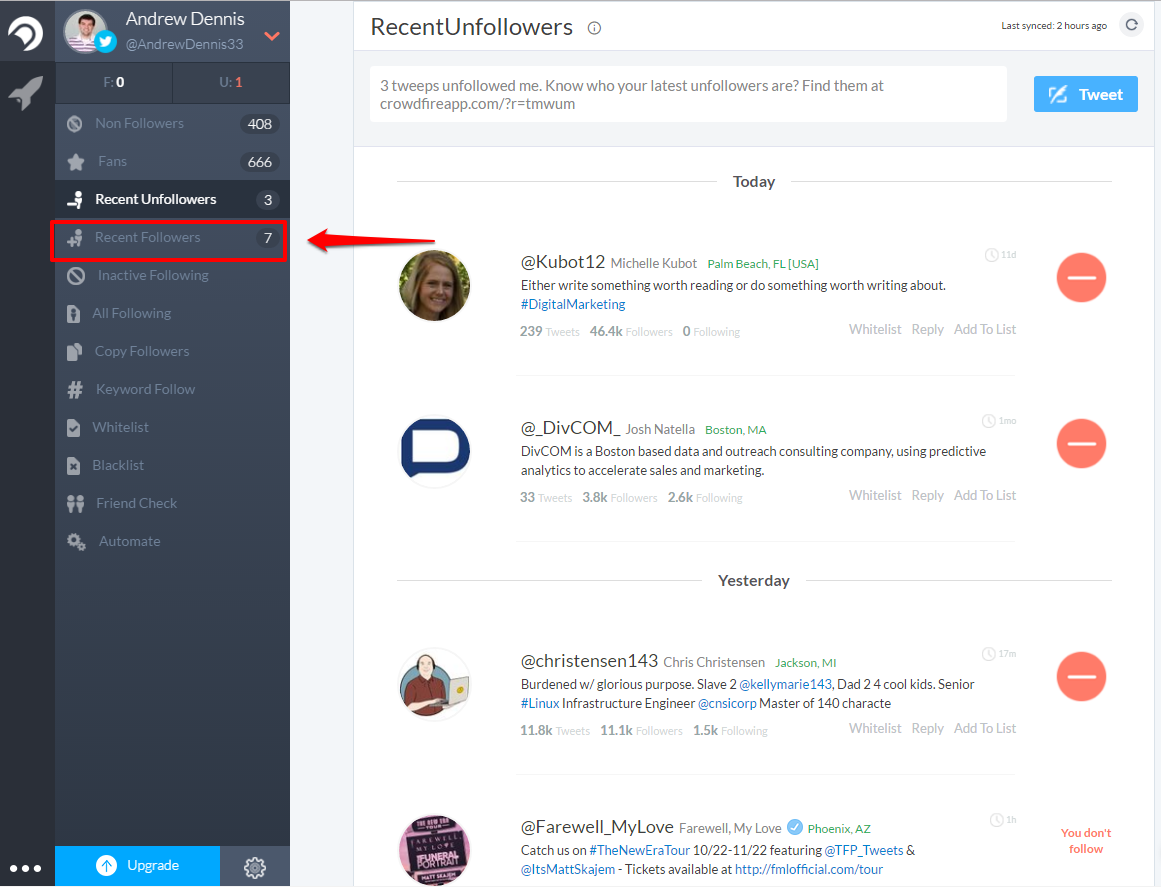
Task: Open the settings gear menu
Action: click(255, 866)
